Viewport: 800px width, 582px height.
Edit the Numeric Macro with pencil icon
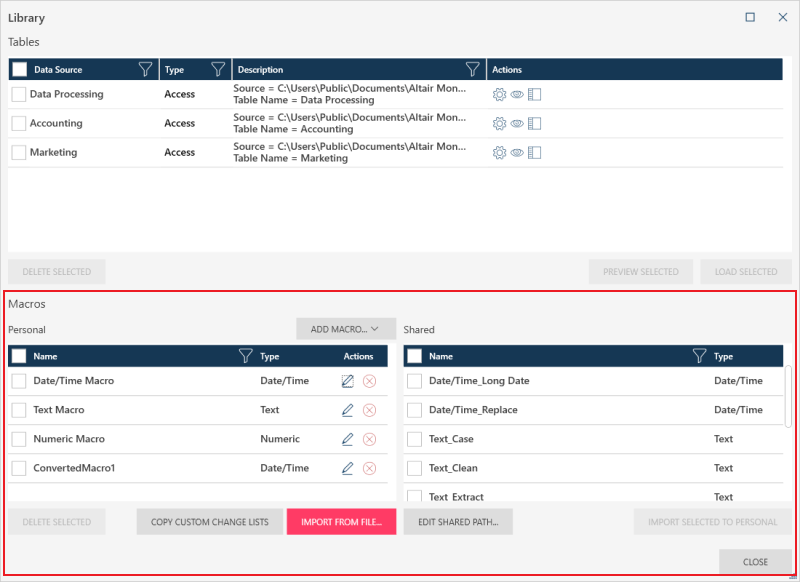click(x=348, y=439)
